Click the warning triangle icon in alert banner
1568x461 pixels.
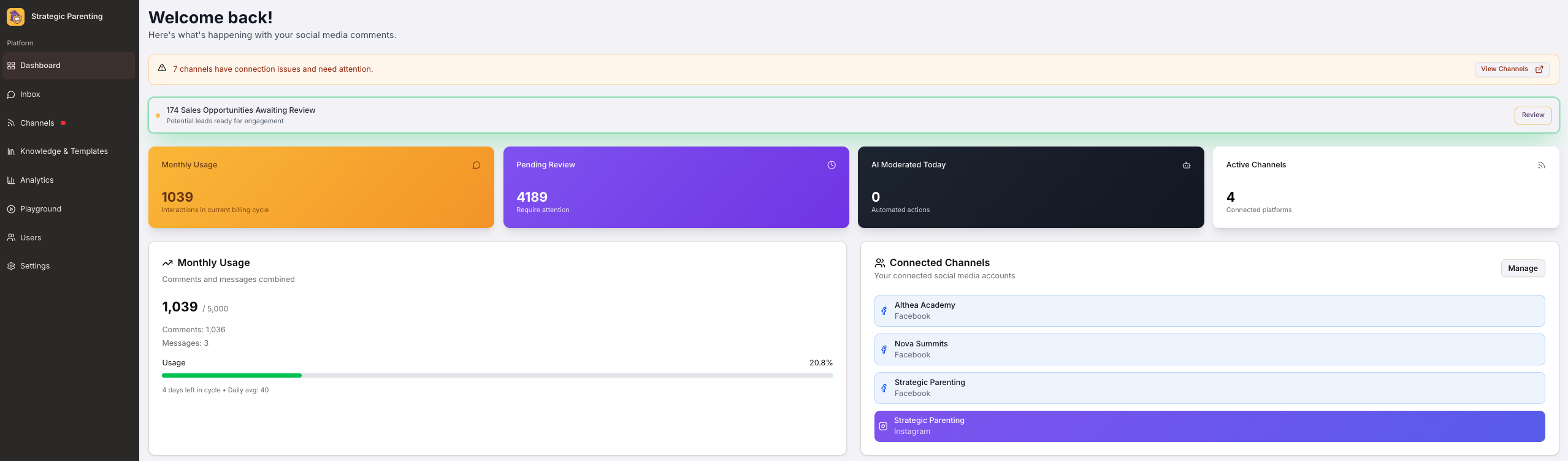click(x=162, y=68)
